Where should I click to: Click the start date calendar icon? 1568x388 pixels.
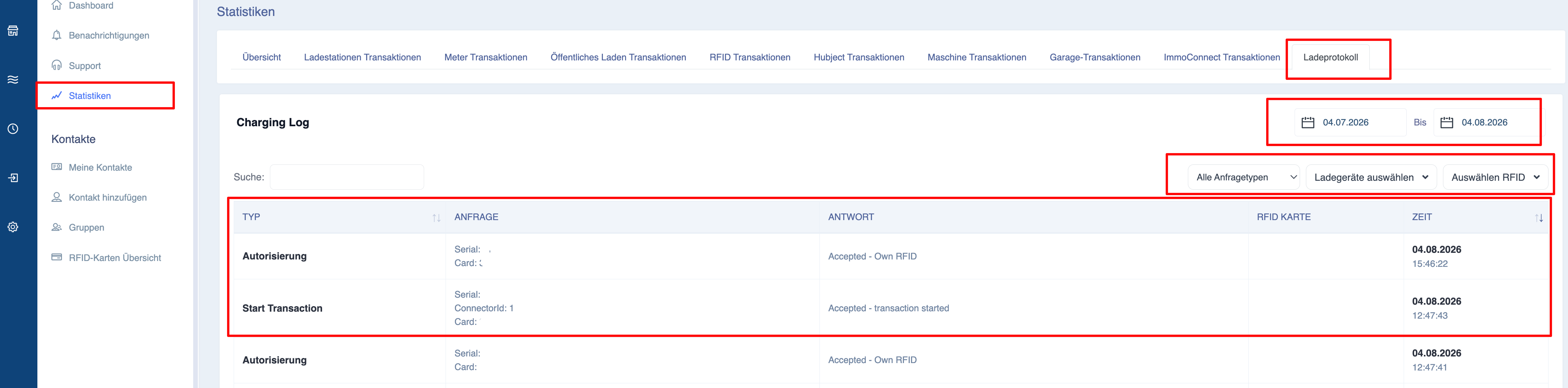tap(1307, 122)
